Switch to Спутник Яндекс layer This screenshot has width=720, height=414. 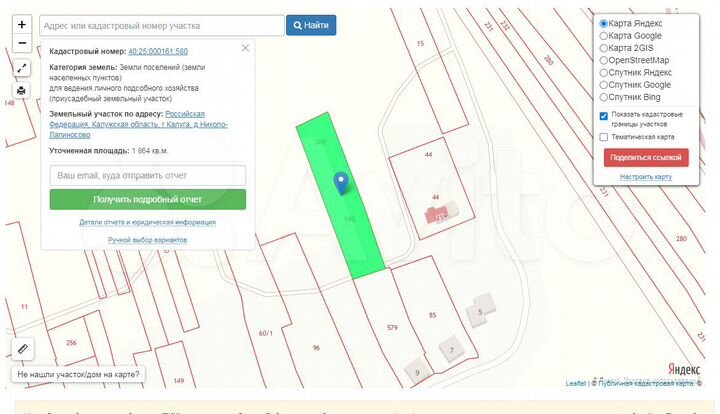tap(603, 72)
